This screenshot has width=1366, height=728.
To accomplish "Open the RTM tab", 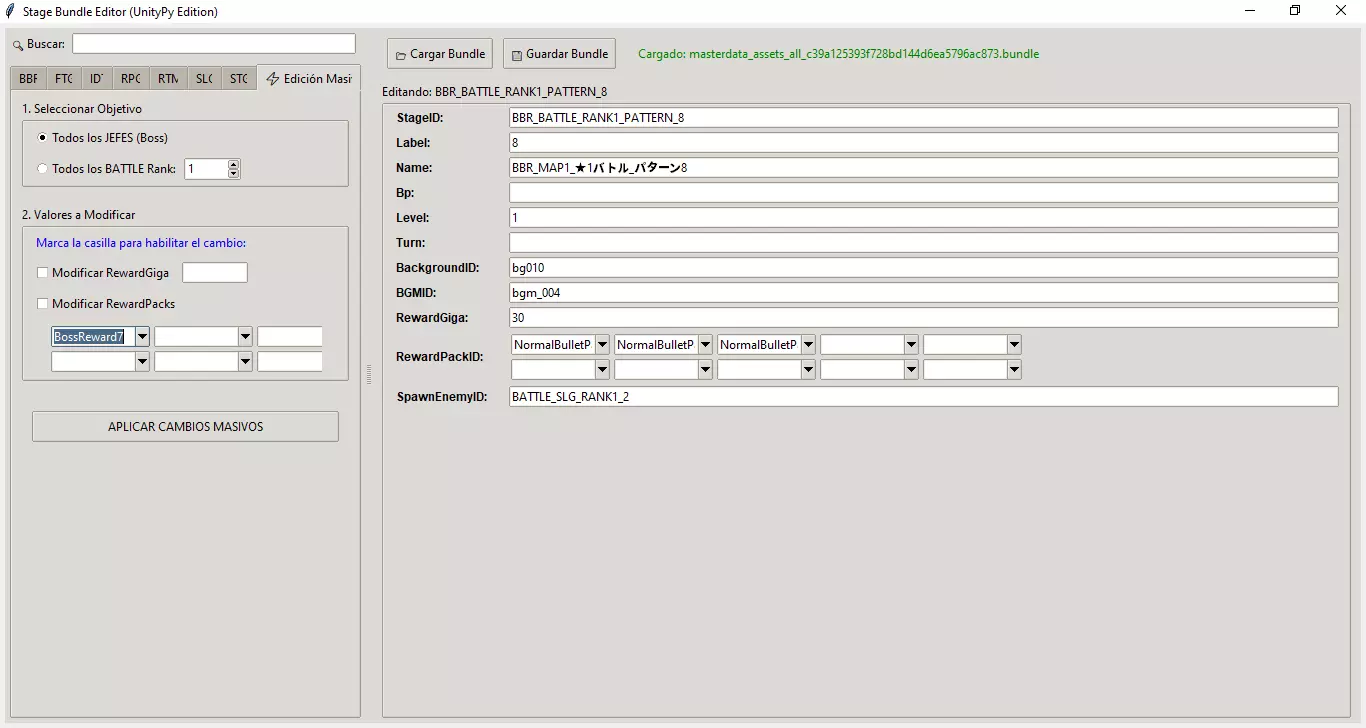I will point(167,79).
